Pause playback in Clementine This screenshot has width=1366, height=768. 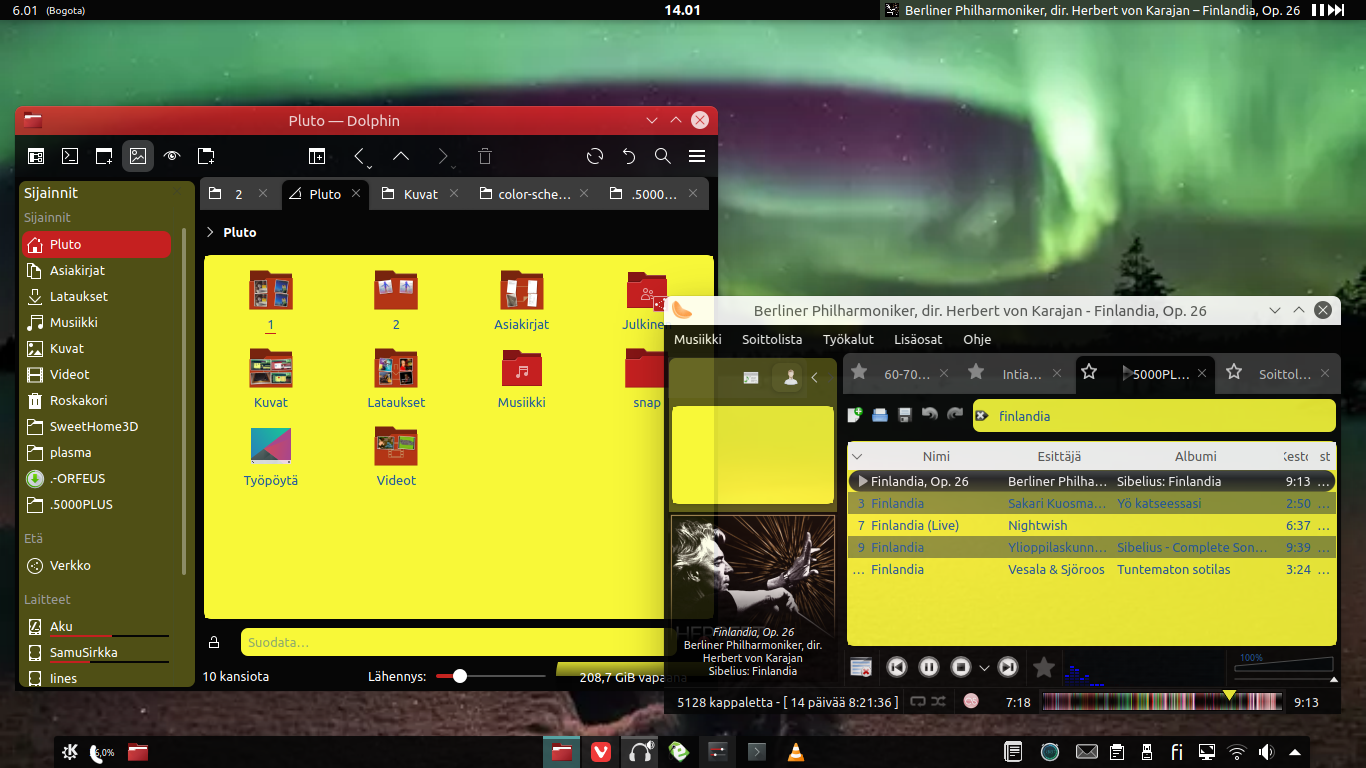(929, 667)
